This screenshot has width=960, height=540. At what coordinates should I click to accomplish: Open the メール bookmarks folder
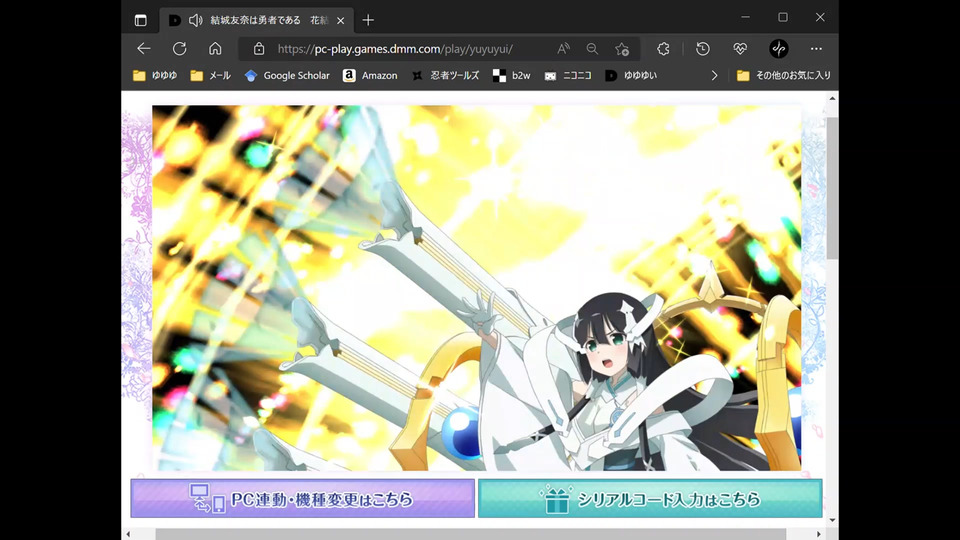(211, 75)
